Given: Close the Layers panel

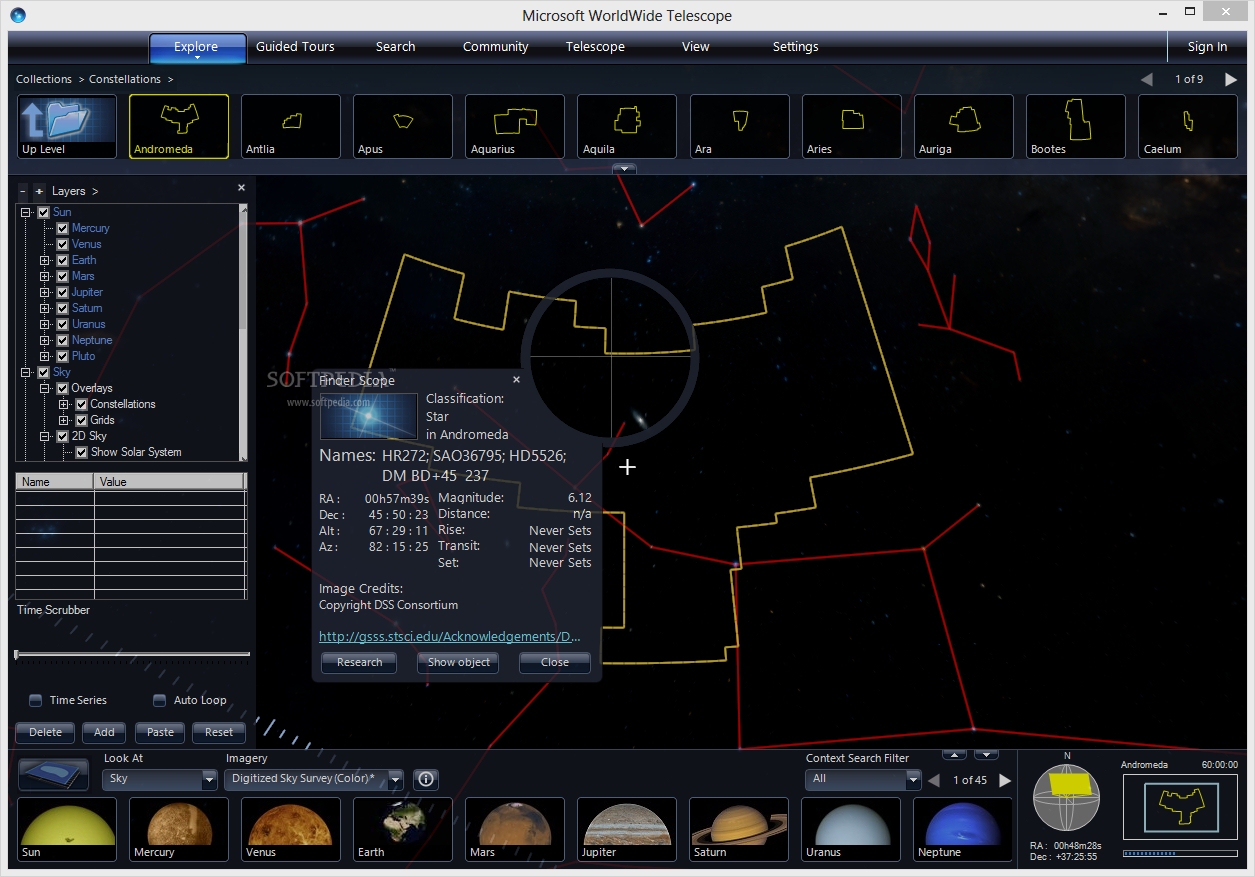Looking at the screenshot, I should click(241, 188).
